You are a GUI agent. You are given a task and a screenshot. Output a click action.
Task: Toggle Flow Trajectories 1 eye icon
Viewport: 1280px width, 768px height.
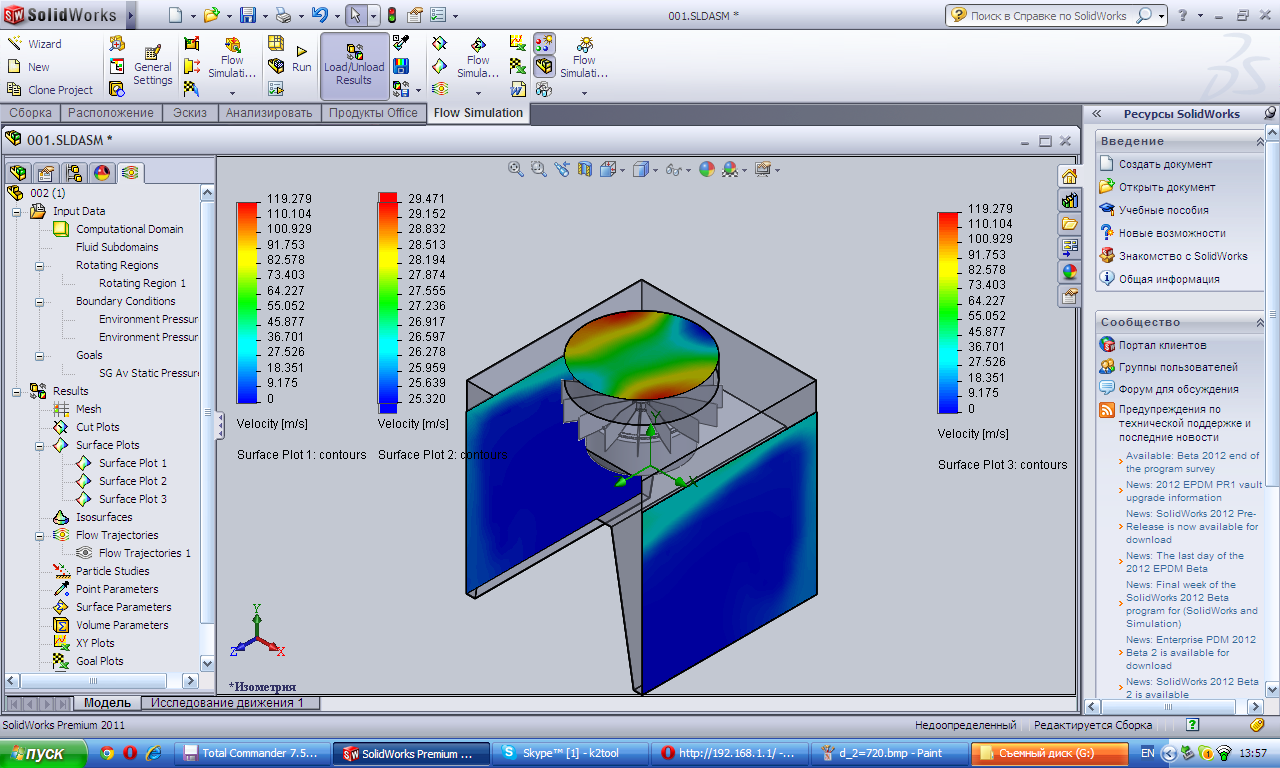click(x=85, y=553)
